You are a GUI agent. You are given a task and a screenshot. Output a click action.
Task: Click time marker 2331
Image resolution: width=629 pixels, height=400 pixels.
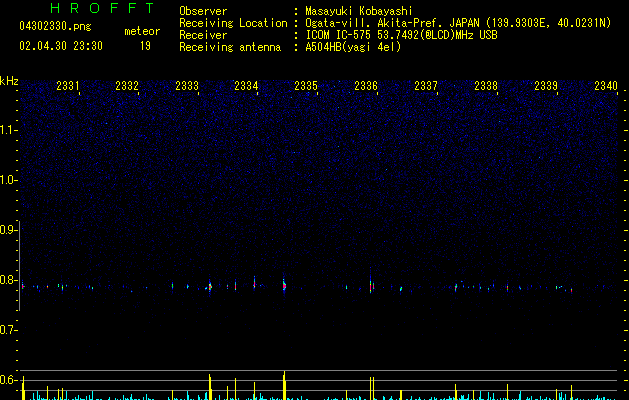[67, 85]
